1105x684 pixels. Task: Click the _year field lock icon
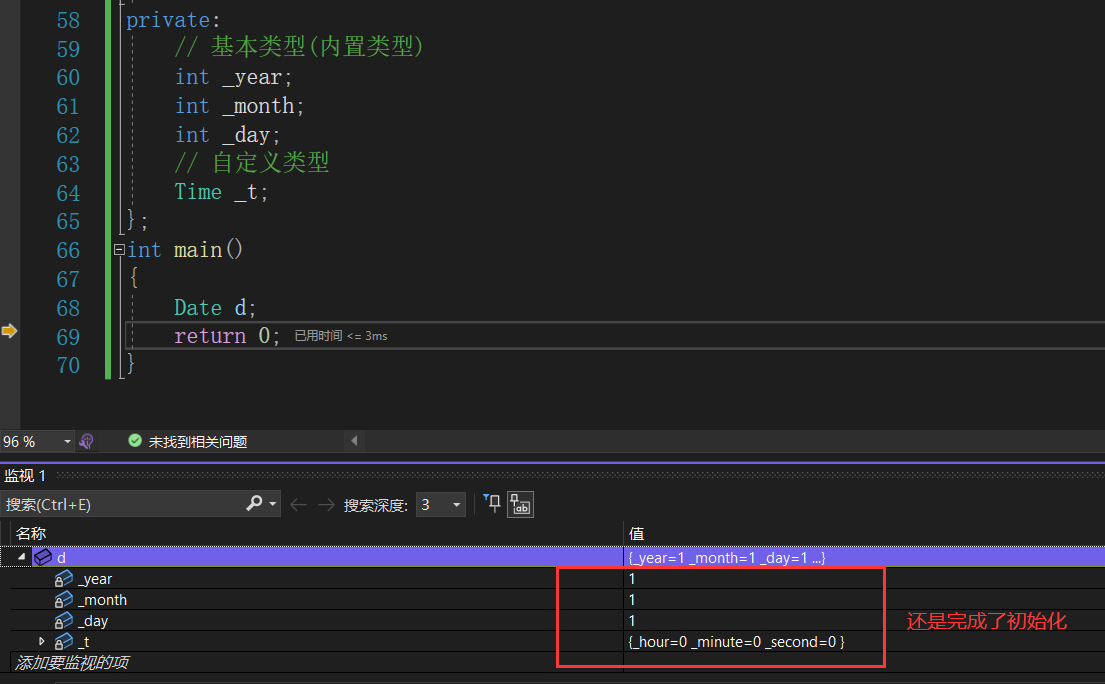click(x=63, y=579)
